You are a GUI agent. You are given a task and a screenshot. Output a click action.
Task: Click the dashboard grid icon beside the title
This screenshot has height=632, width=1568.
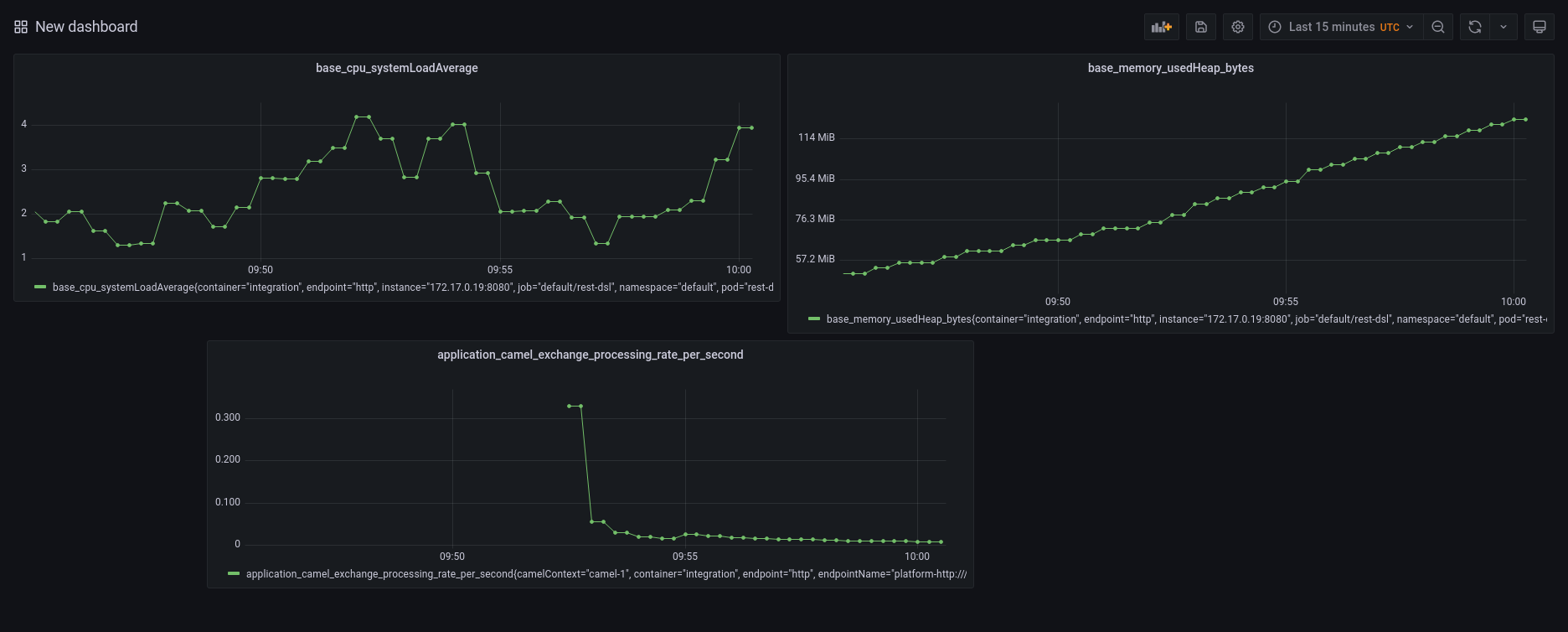pyautogui.click(x=21, y=27)
